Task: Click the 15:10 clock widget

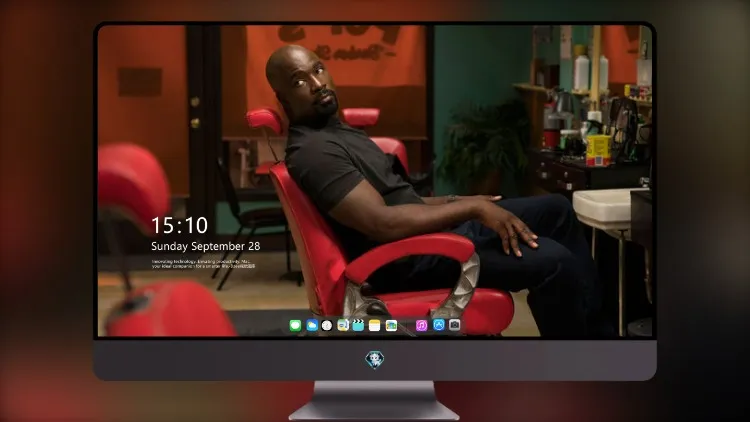Action: 179,225
